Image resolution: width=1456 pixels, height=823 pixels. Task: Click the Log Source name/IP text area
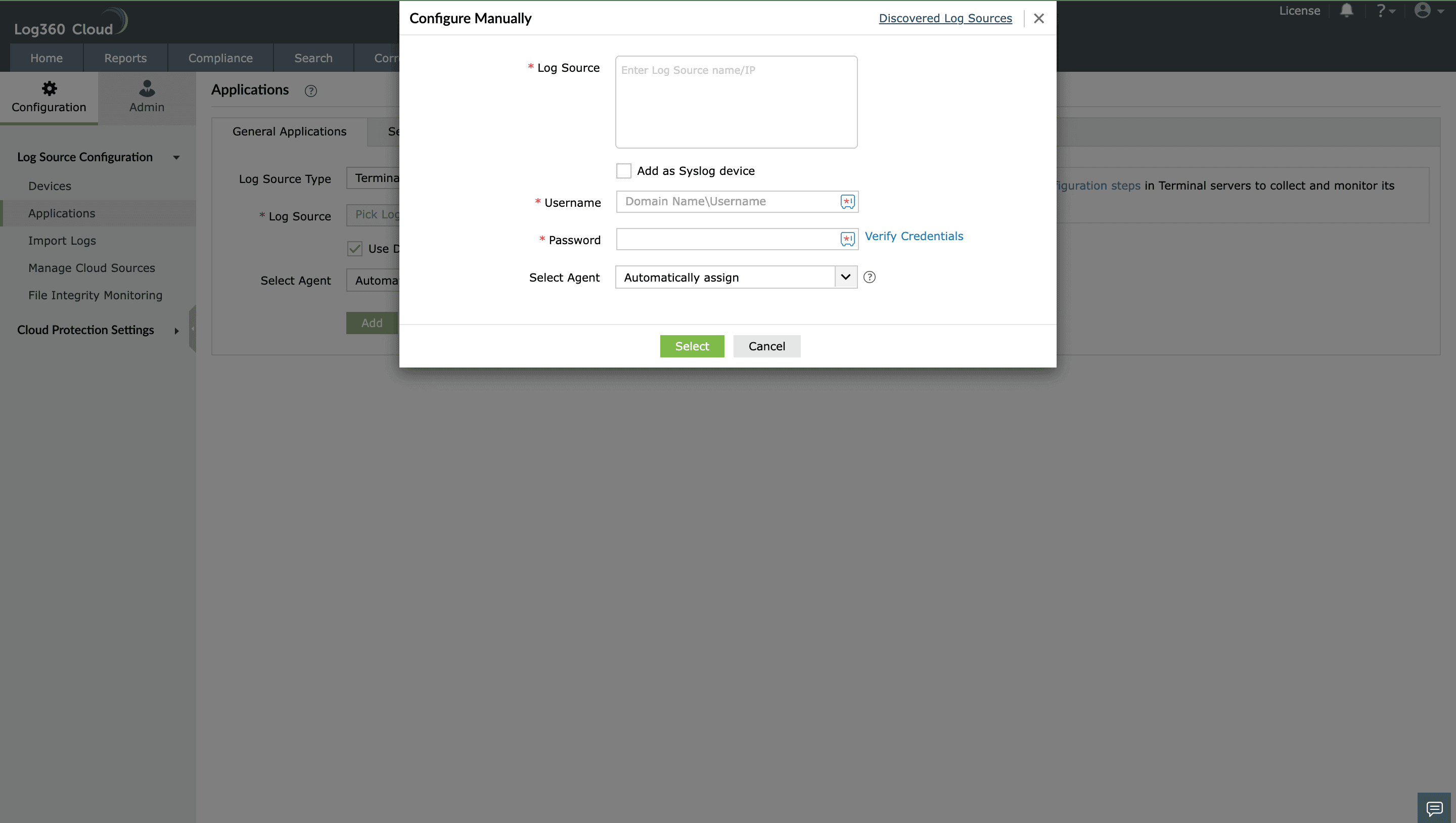click(736, 102)
